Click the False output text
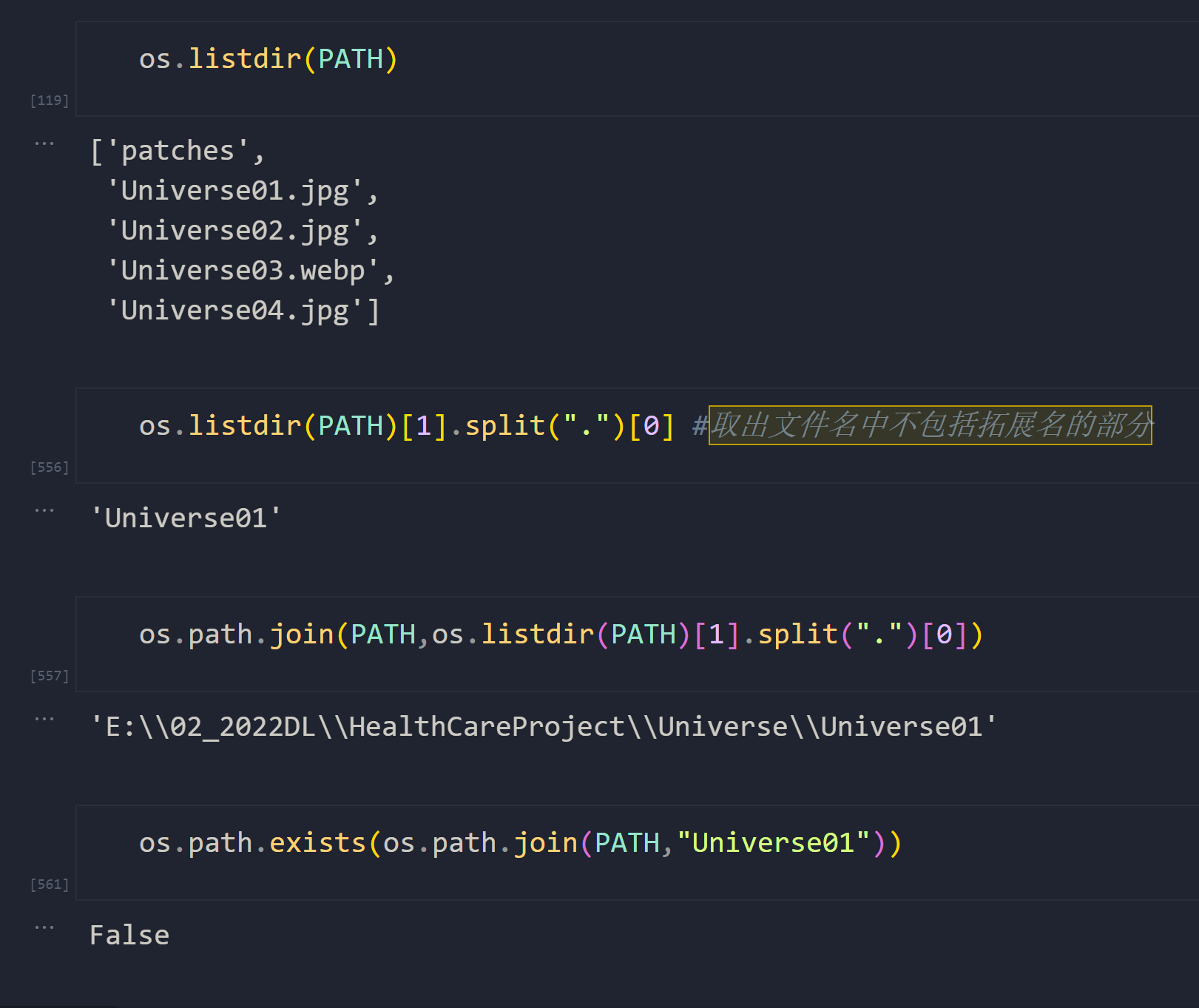Screen dimensions: 1199x1008 tap(129, 936)
